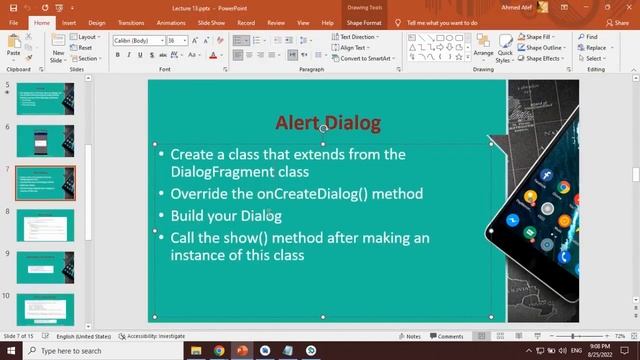Screen dimensions: 640x360
Task: Adjust the zoom slider handle
Action: click(573, 336)
